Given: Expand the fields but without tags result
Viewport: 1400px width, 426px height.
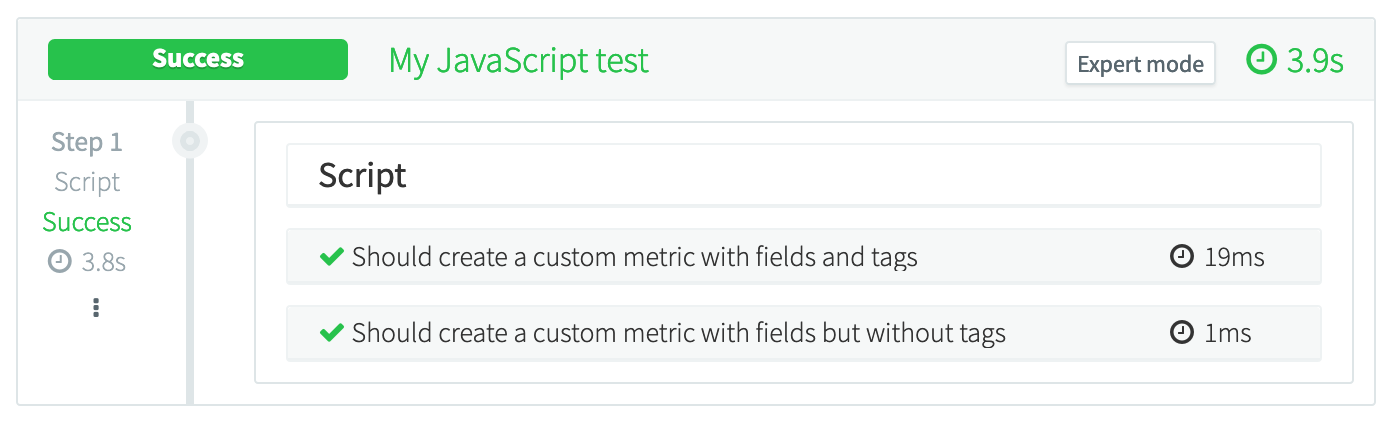Looking at the screenshot, I should [x=679, y=333].
